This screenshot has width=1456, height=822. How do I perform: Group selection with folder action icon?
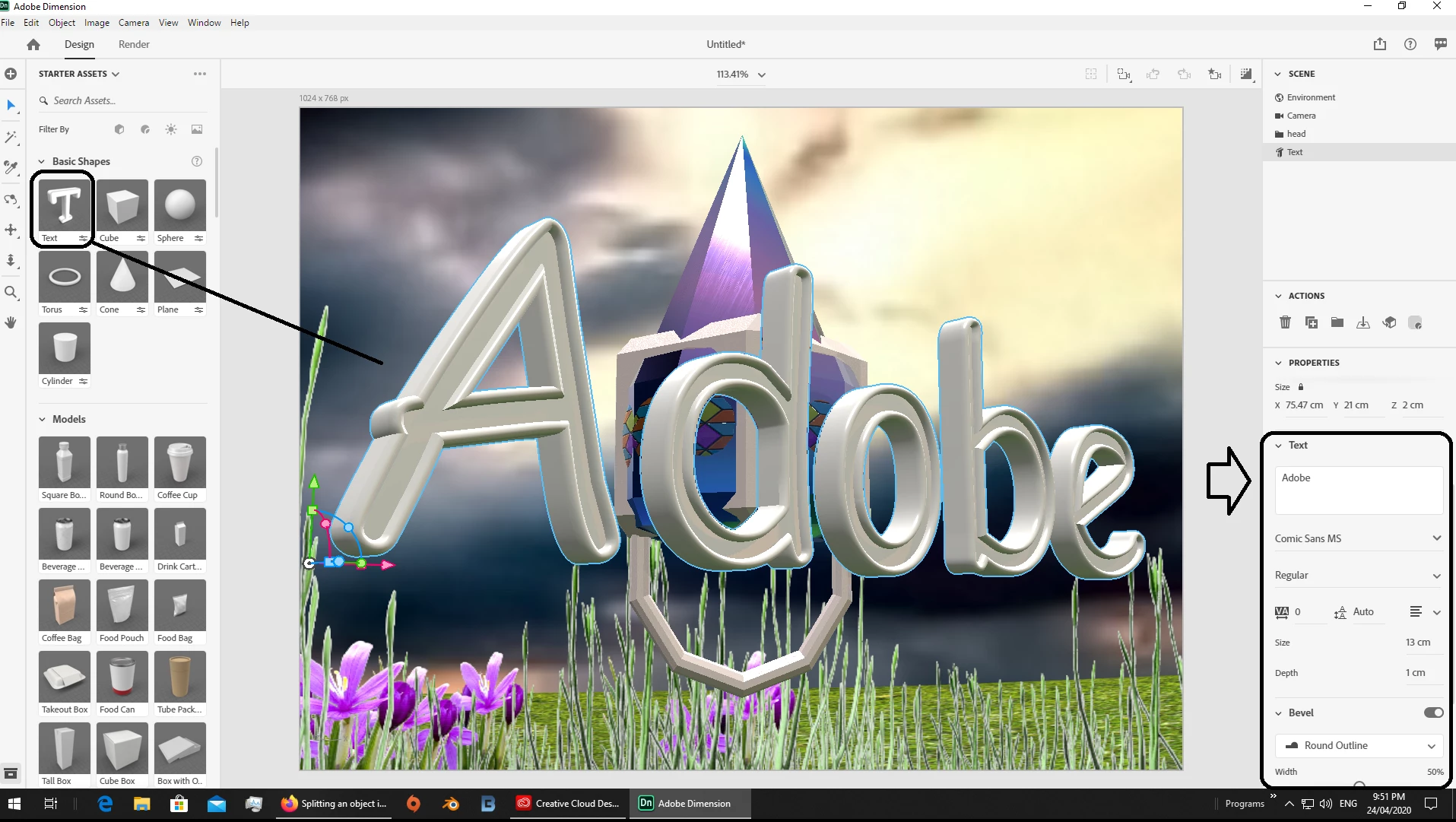point(1337,322)
